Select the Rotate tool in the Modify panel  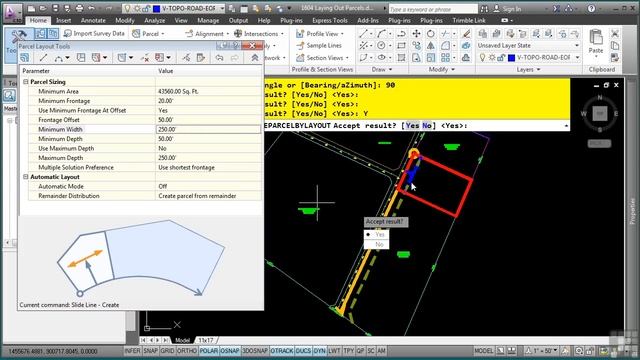pyautogui.click(x=431, y=34)
